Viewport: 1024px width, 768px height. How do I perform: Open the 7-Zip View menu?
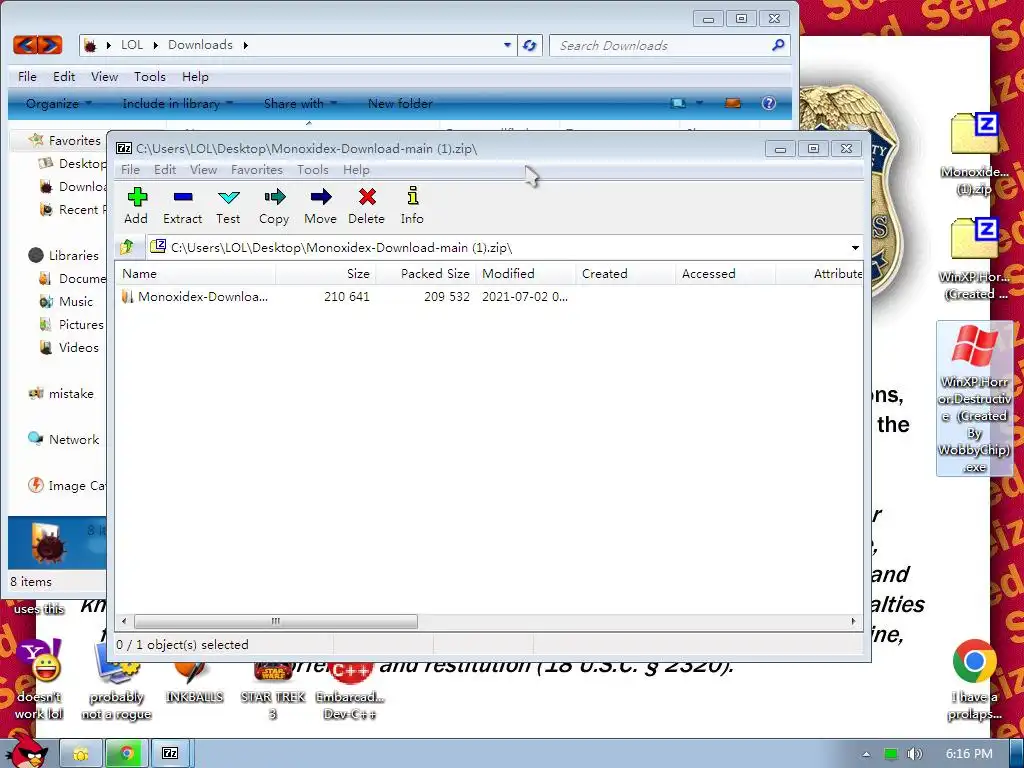click(x=204, y=170)
